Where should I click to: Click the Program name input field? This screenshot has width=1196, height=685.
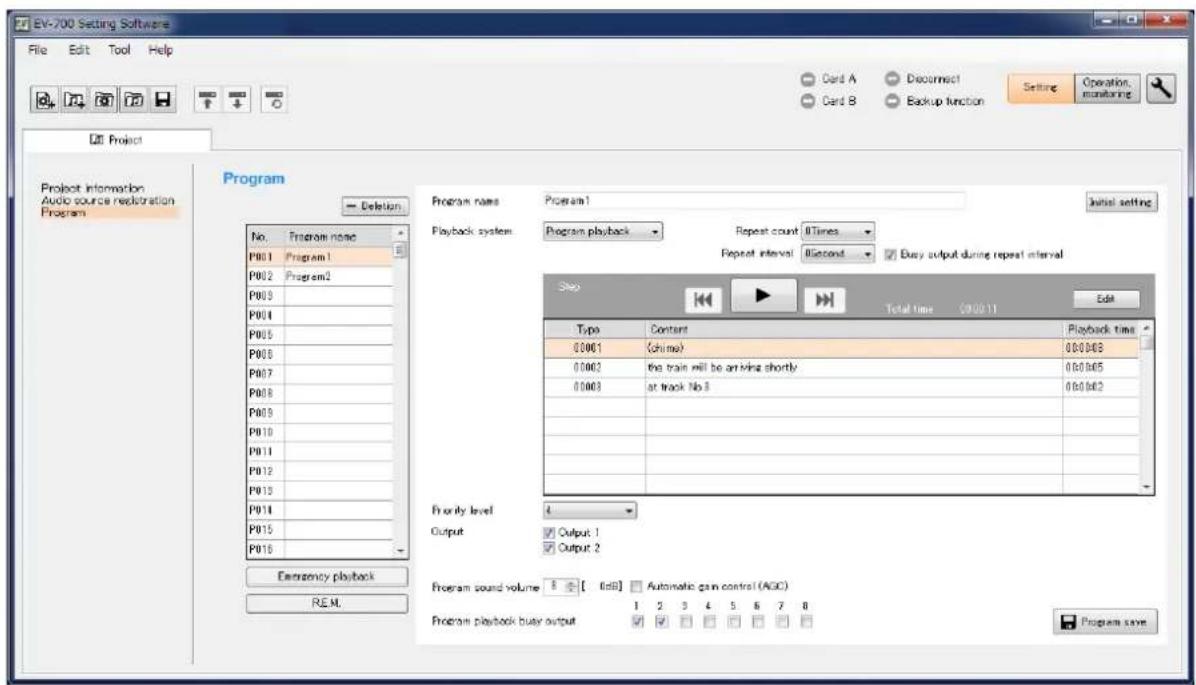(754, 201)
